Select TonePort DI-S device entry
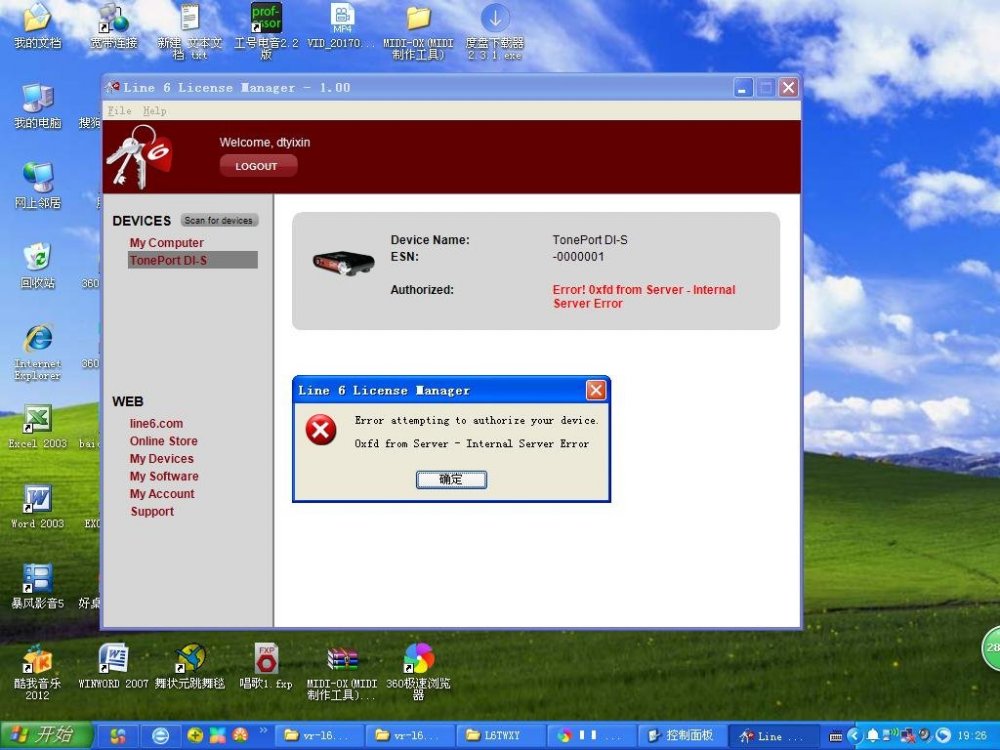The image size is (1000, 750). [168, 260]
